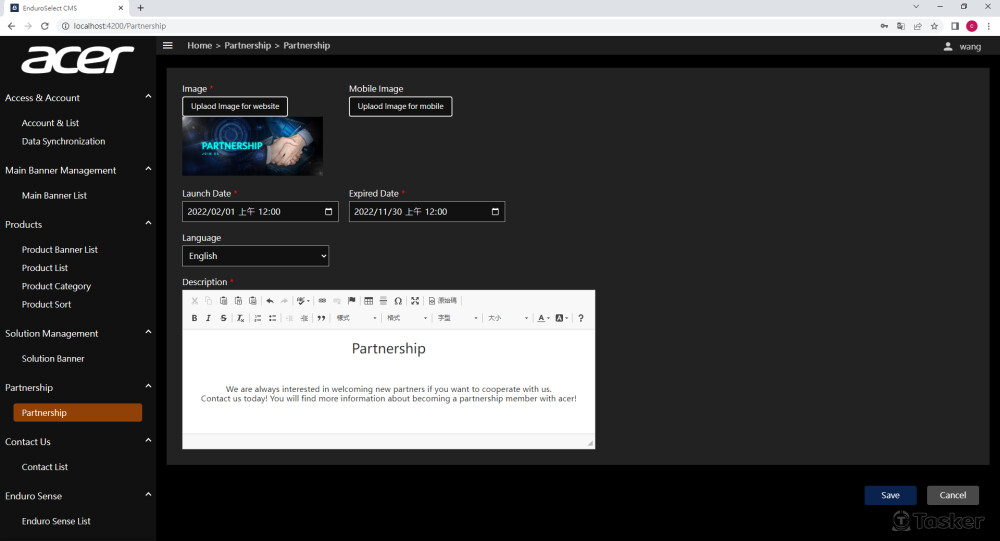This screenshot has height=541, width=1000.
Task: Insert an anchor with the flag icon
Action: (351, 300)
